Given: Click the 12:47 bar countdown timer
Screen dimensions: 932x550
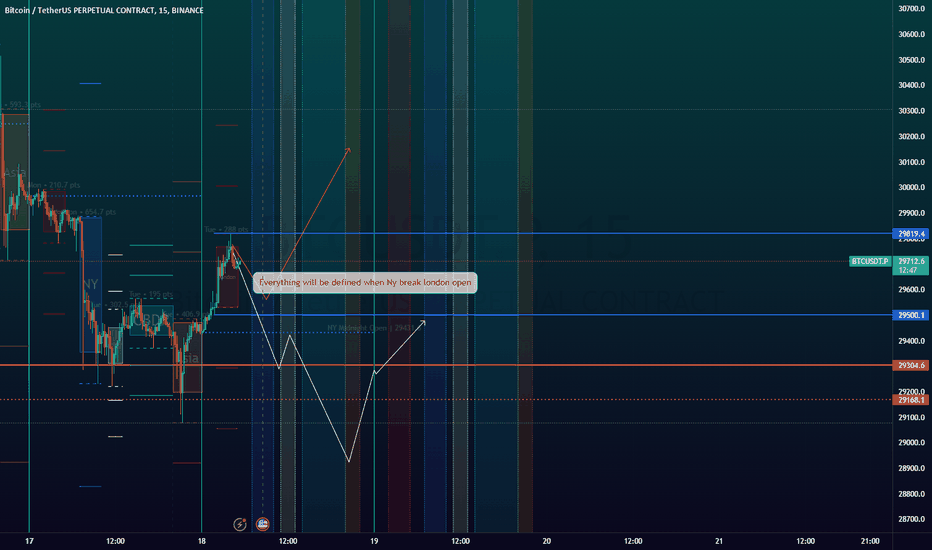Looking at the screenshot, I should 908,270.
